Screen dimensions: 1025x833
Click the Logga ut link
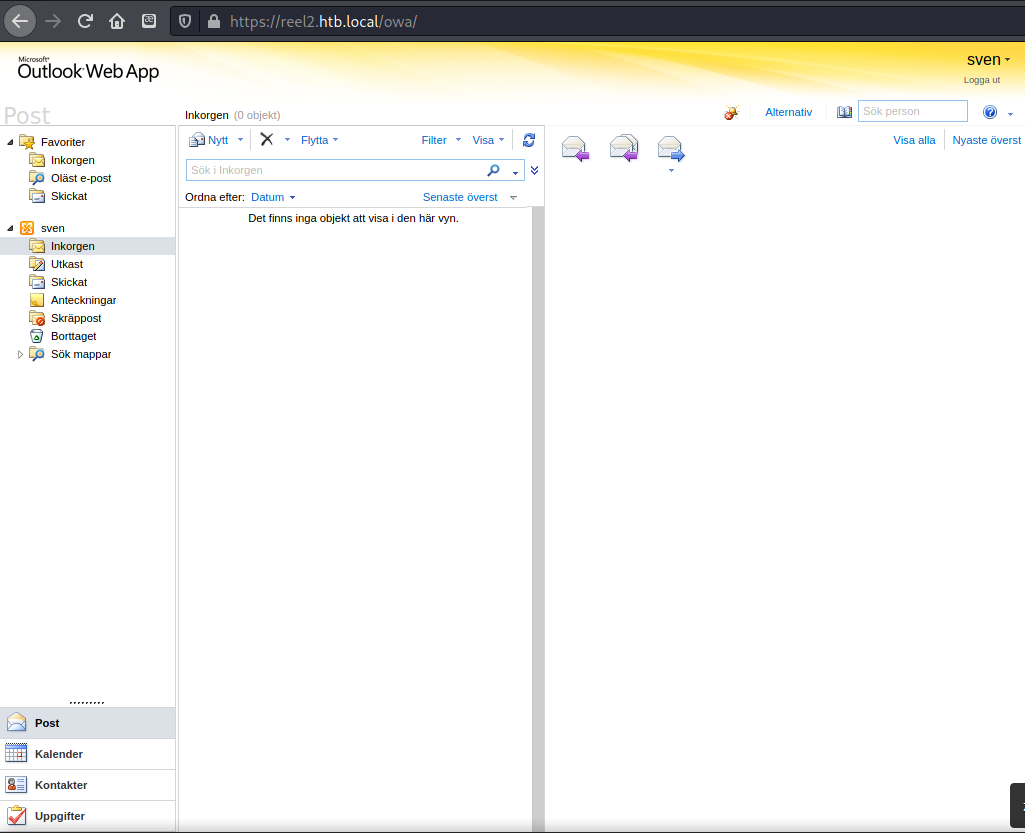tap(981, 80)
